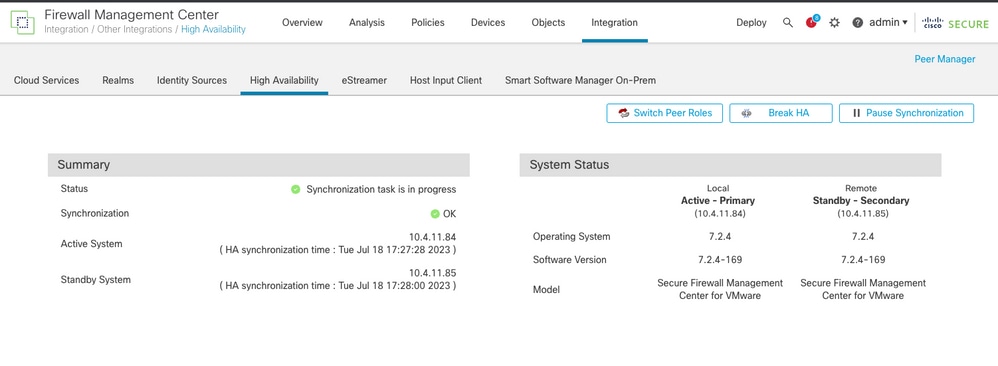Click the HA synchronization time 17:28:00 text

click(338, 286)
